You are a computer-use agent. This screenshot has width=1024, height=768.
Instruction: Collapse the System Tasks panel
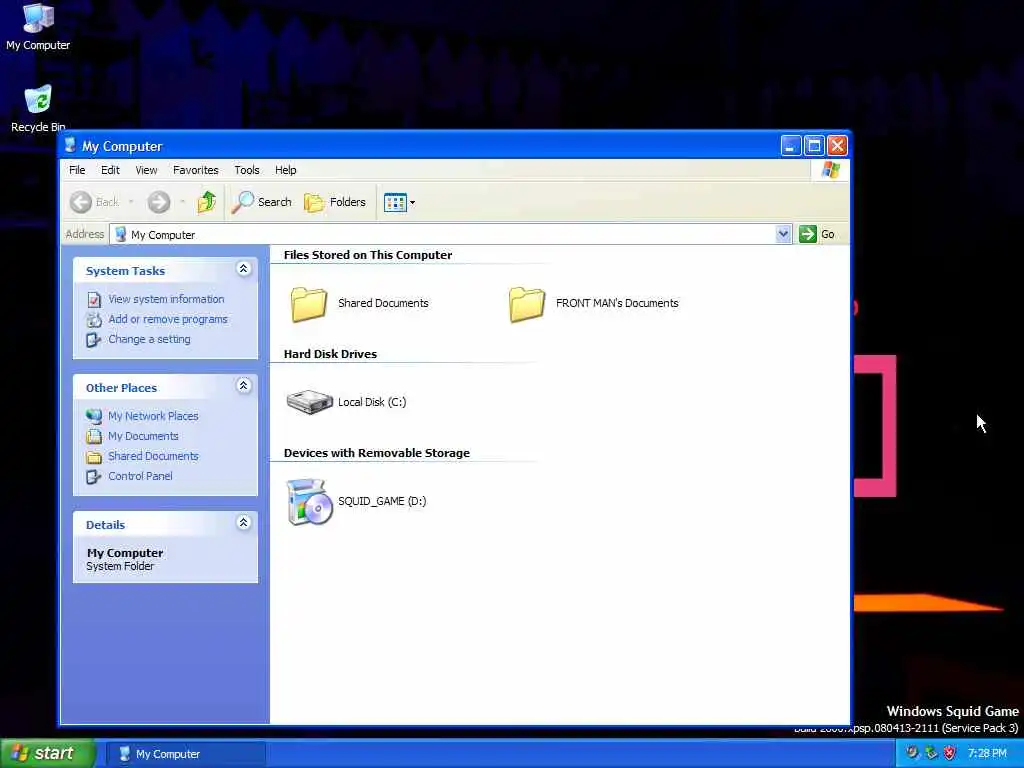pos(244,268)
